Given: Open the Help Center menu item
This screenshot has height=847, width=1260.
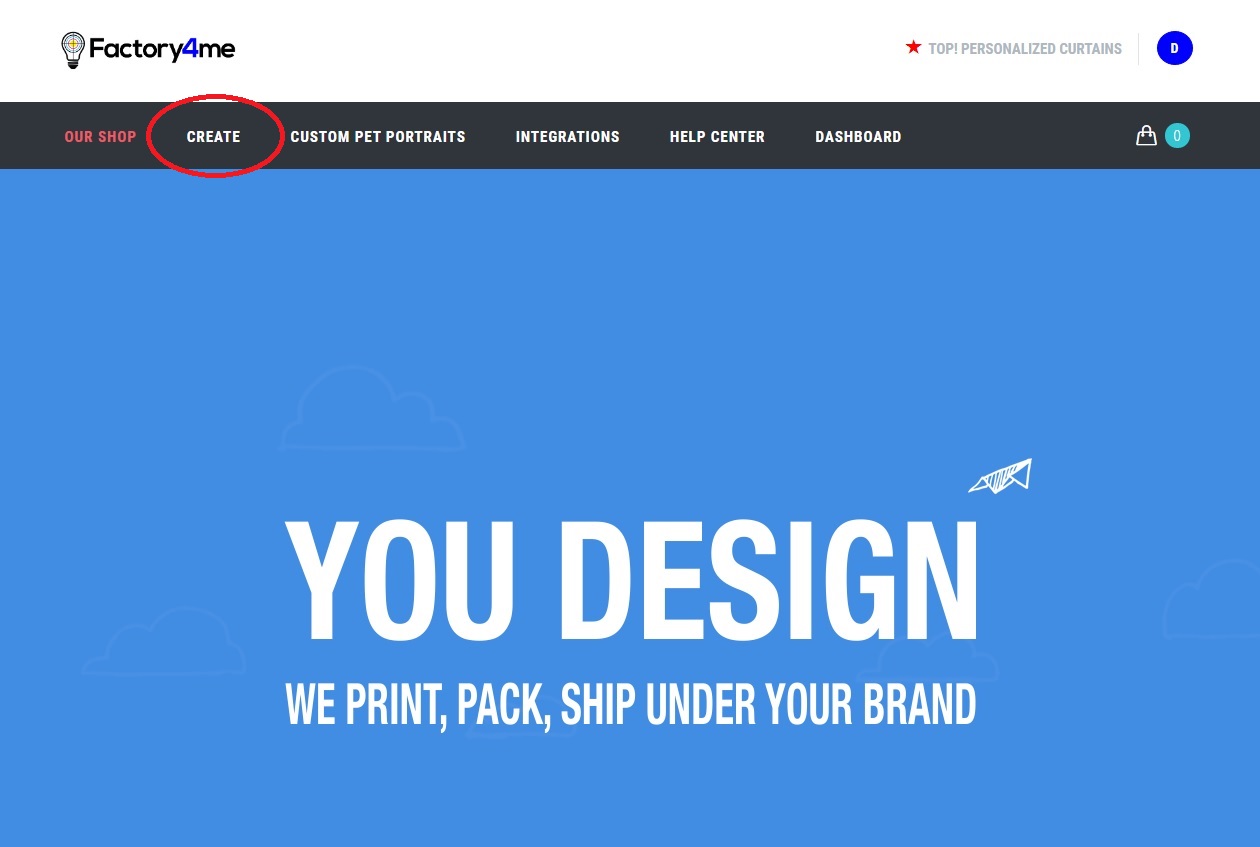Looking at the screenshot, I should pos(717,136).
